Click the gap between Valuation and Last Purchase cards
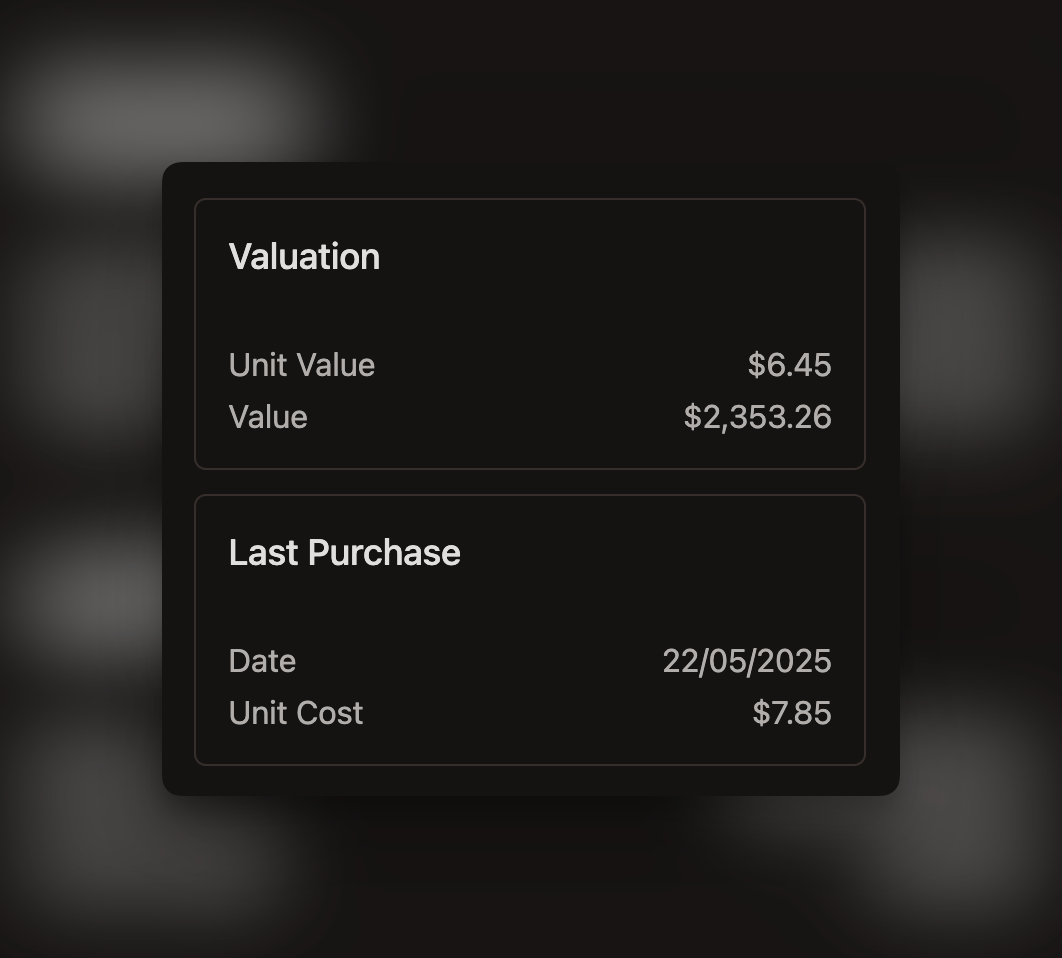Image resolution: width=1062 pixels, height=958 pixels. point(530,482)
